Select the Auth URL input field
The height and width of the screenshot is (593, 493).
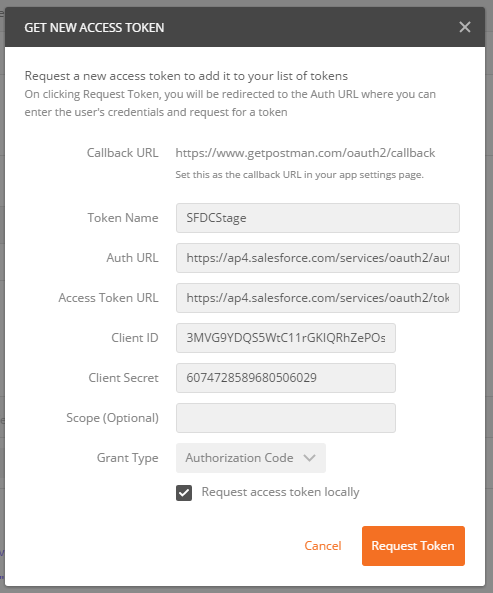point(318,258)
